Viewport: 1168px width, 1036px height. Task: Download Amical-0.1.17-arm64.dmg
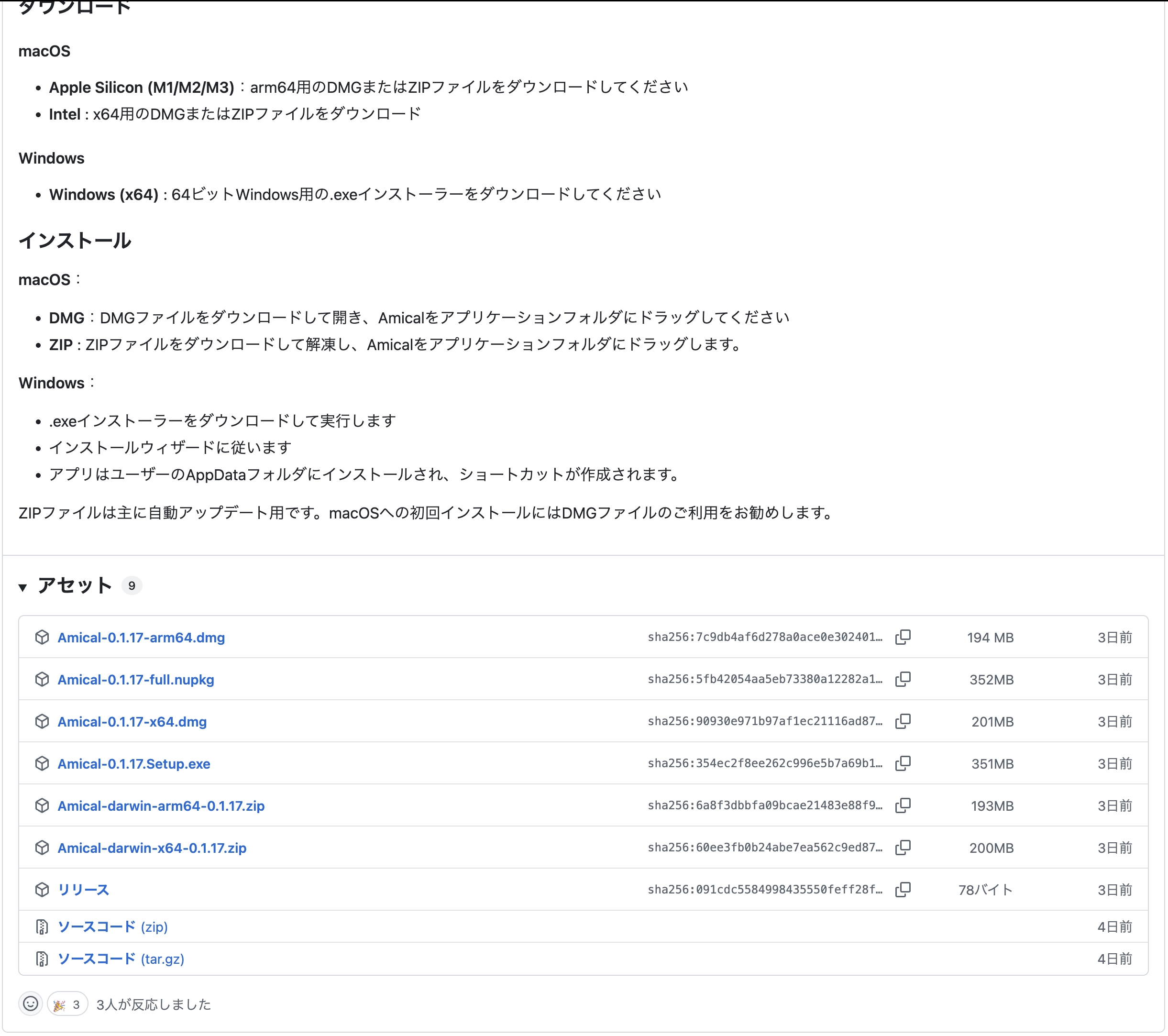[x=141, y=638]
